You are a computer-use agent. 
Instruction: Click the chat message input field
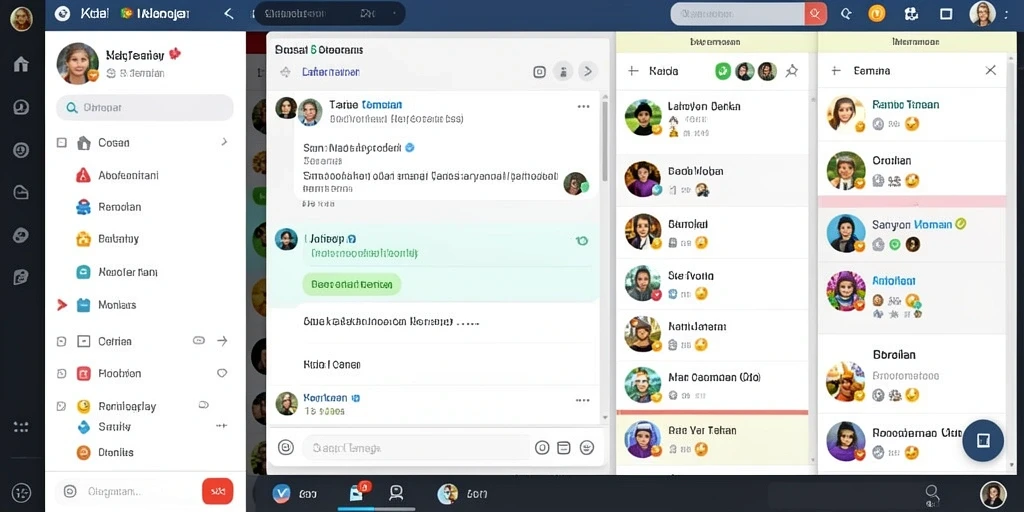415,448
